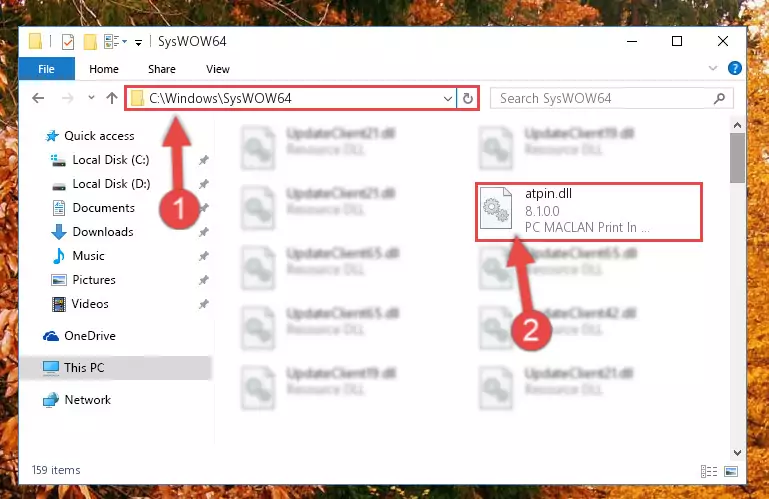Click the address bar path C:\Windows\SysWOW64
The height and width of the screenshot is (499, 769).
[x=220, y=98]
